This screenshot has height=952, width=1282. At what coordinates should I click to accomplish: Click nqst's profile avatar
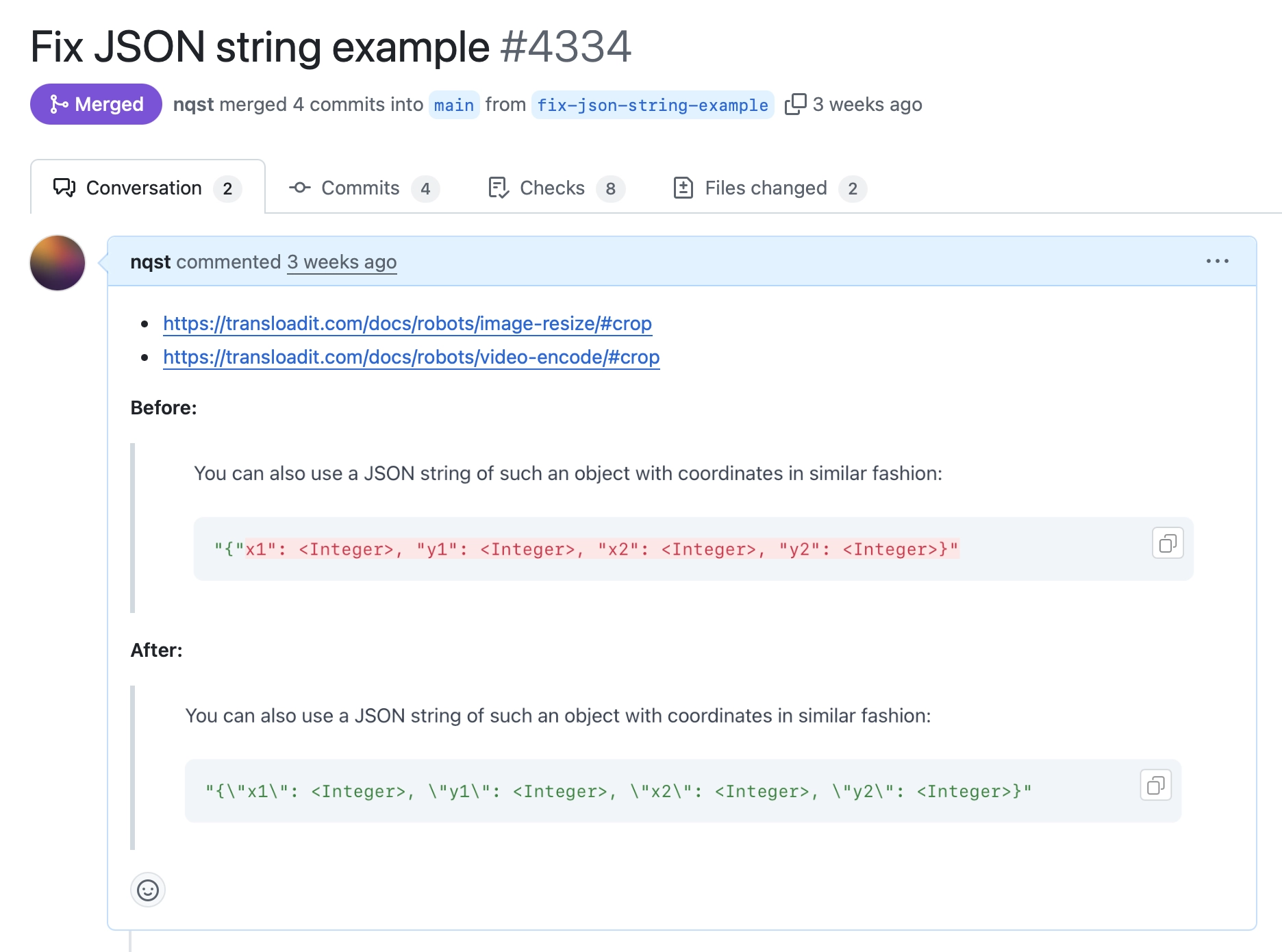click(57, 262)
